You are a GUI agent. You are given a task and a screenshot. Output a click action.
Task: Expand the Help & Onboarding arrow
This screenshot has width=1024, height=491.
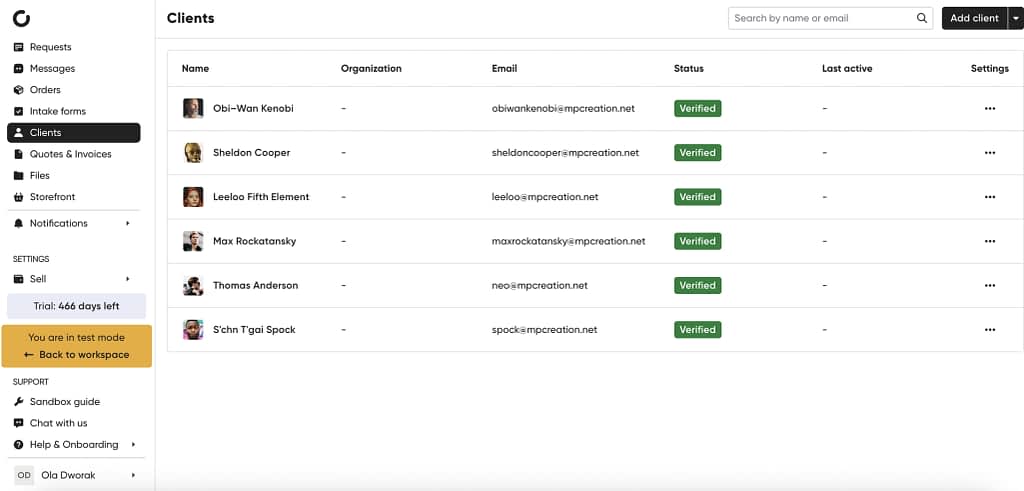[133, 445]
